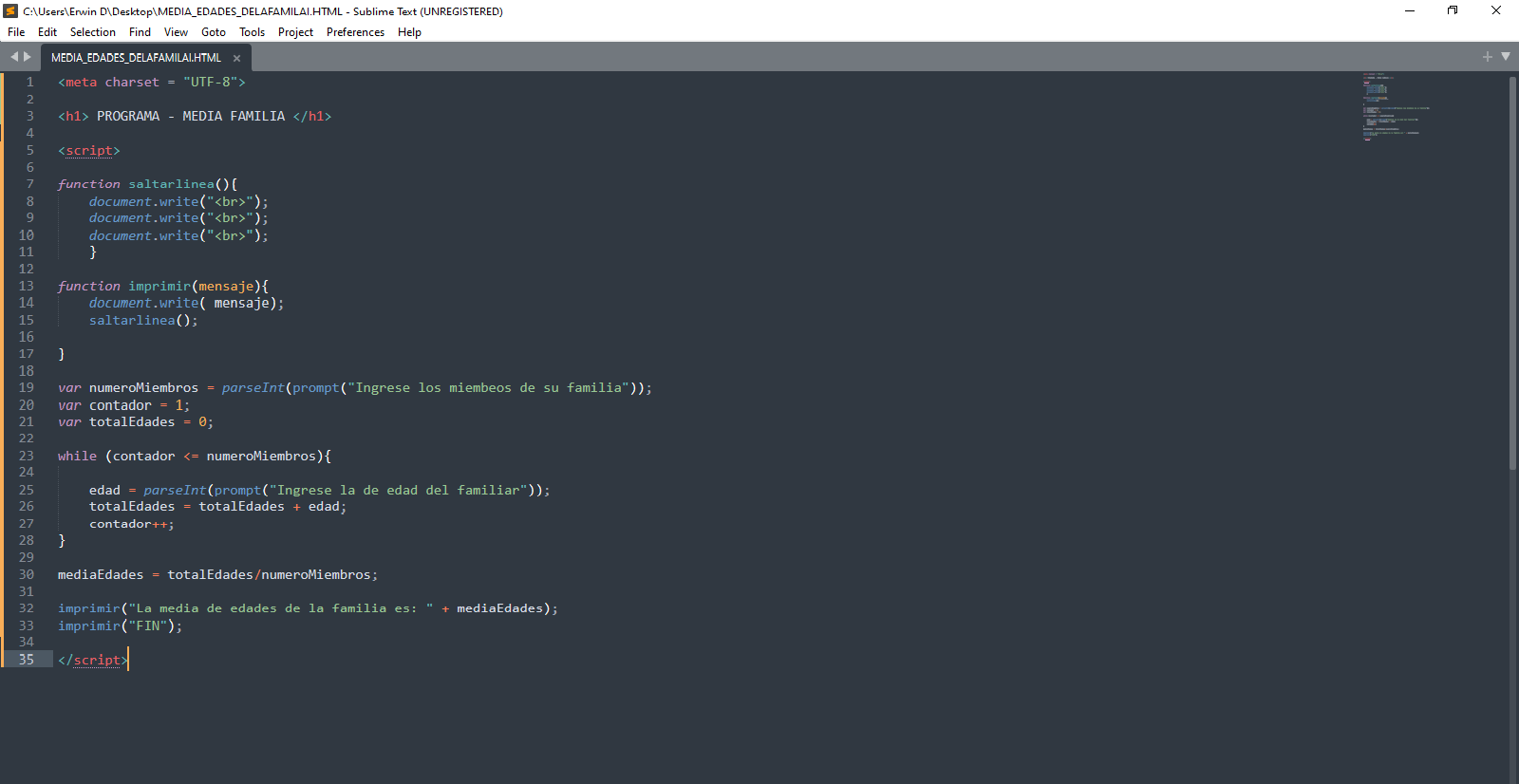The width and height of the screenshot is (1519, 784).
Task: Click 'saltarlinea();' call on line 15
Action: point(143,320)
